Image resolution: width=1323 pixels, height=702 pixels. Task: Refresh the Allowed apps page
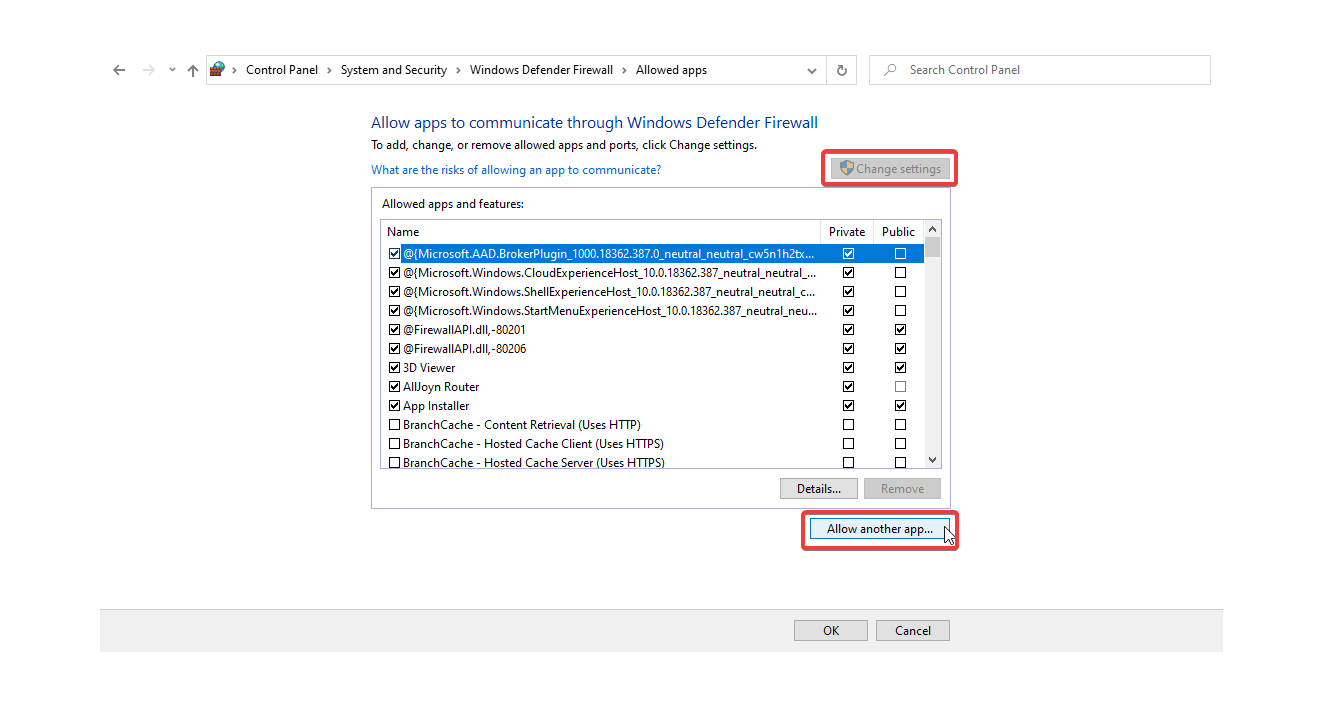[x=841, y=70]
